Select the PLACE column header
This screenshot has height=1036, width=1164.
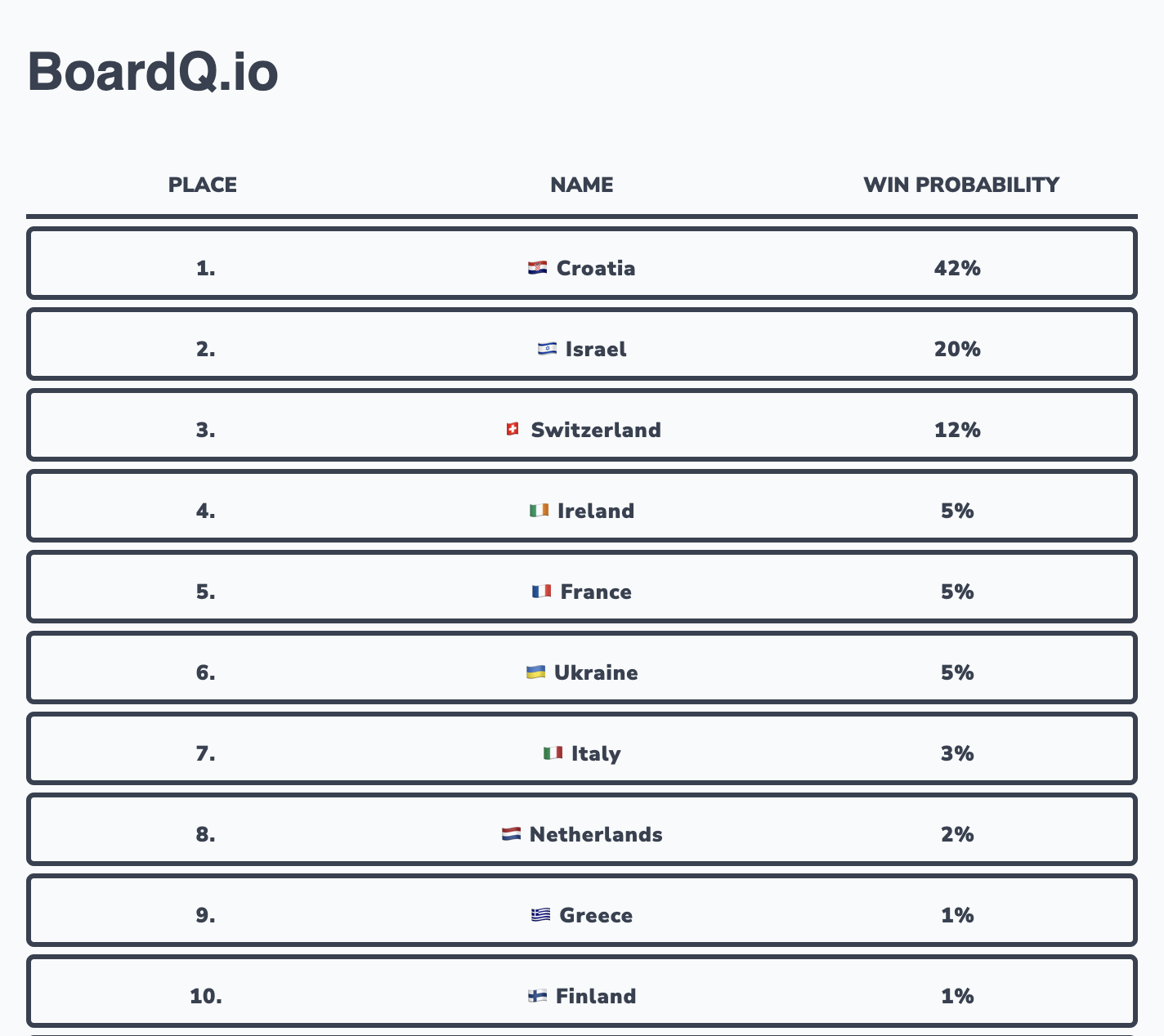click(203, 185)
